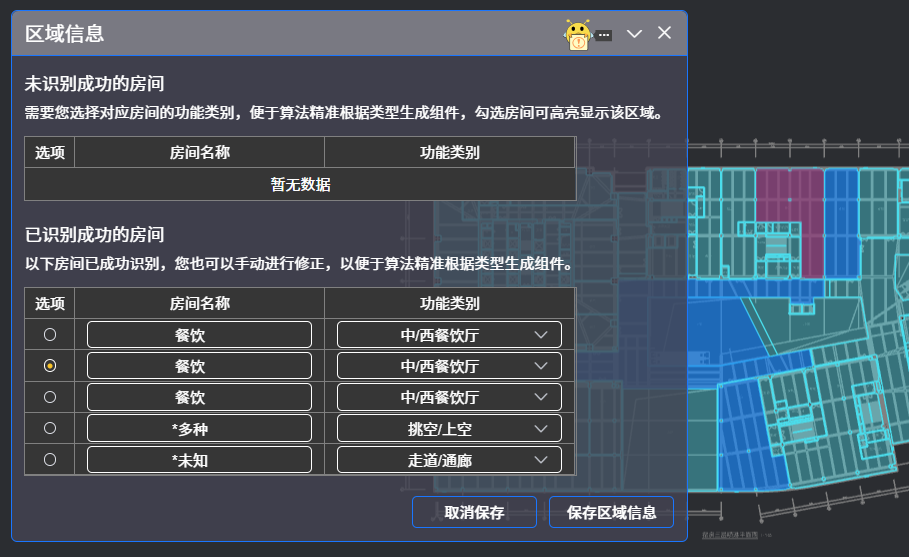909x557 pixels.
Task: Select the radio button for the first 餐饮 row
Action: pyautogui.click(x=50, y=334)
